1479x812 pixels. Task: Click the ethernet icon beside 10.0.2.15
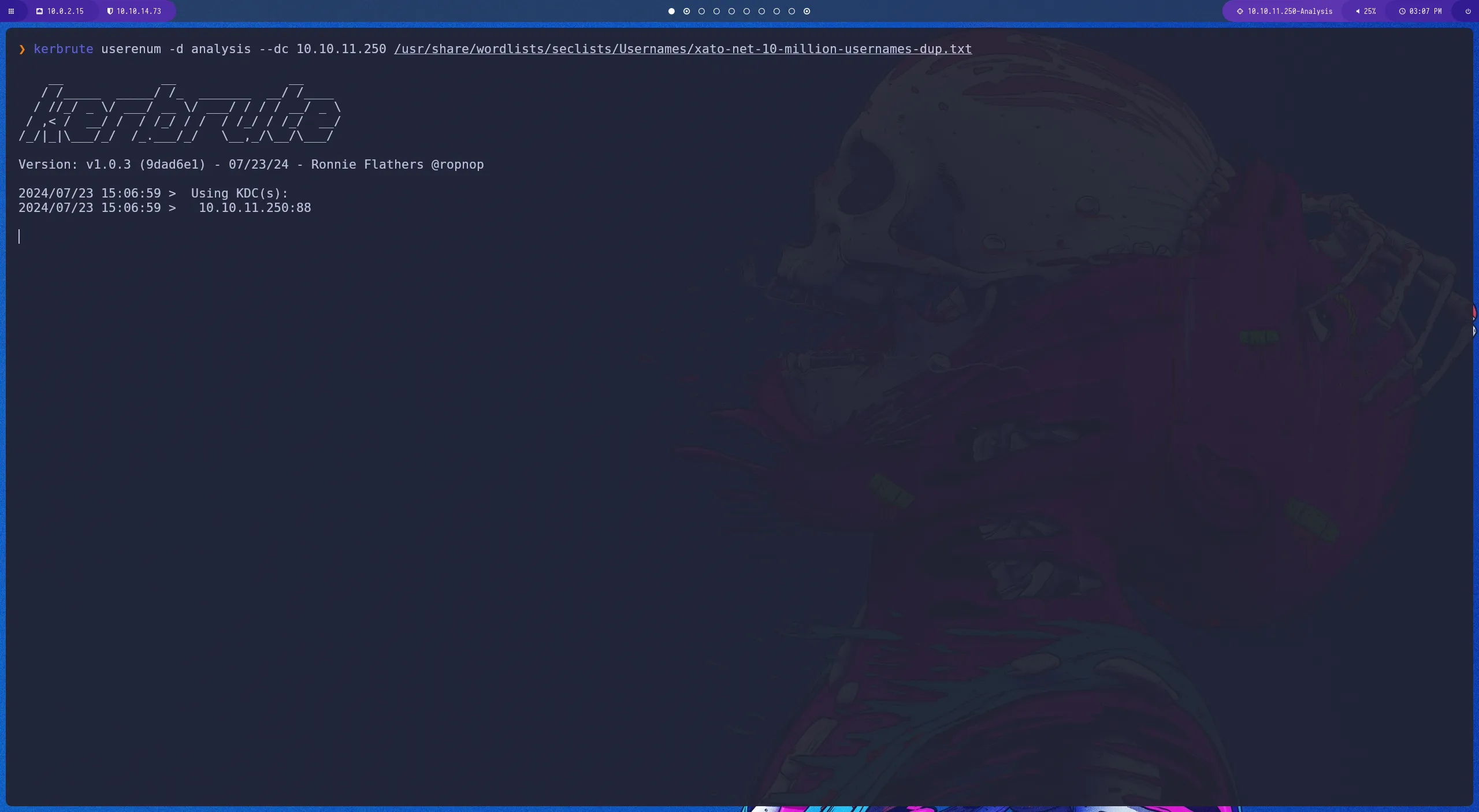[x=39, y=11]
